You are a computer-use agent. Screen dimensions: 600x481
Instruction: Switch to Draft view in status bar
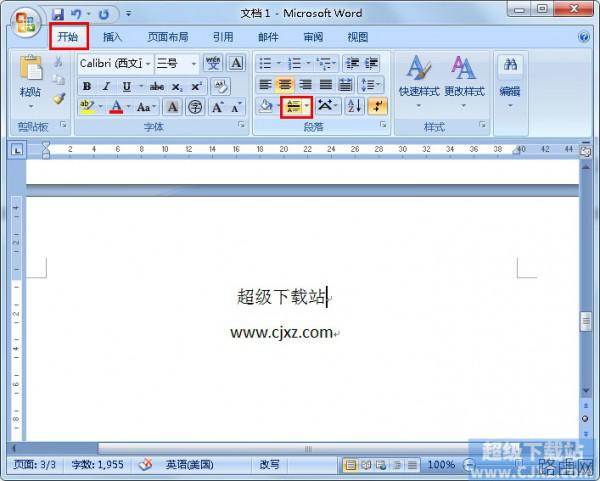412,465
